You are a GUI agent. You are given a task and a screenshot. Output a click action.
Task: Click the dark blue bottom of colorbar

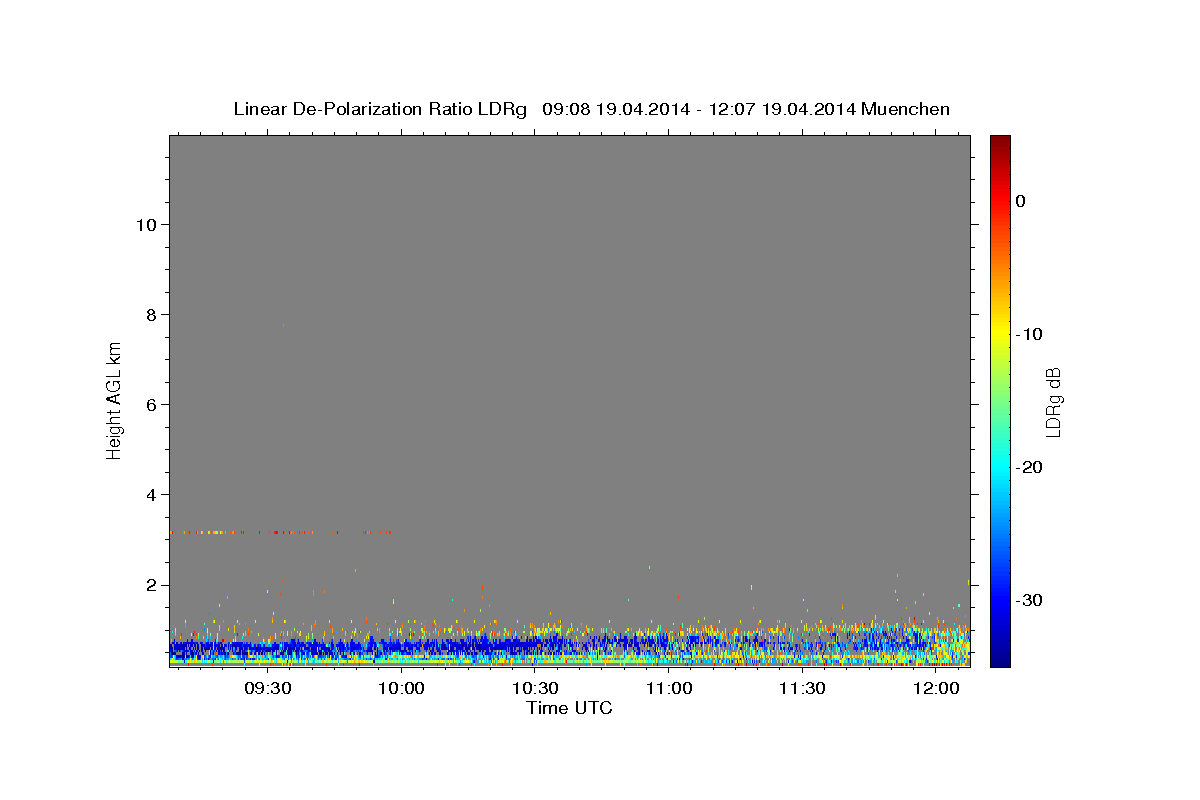tap(1000, 655)
